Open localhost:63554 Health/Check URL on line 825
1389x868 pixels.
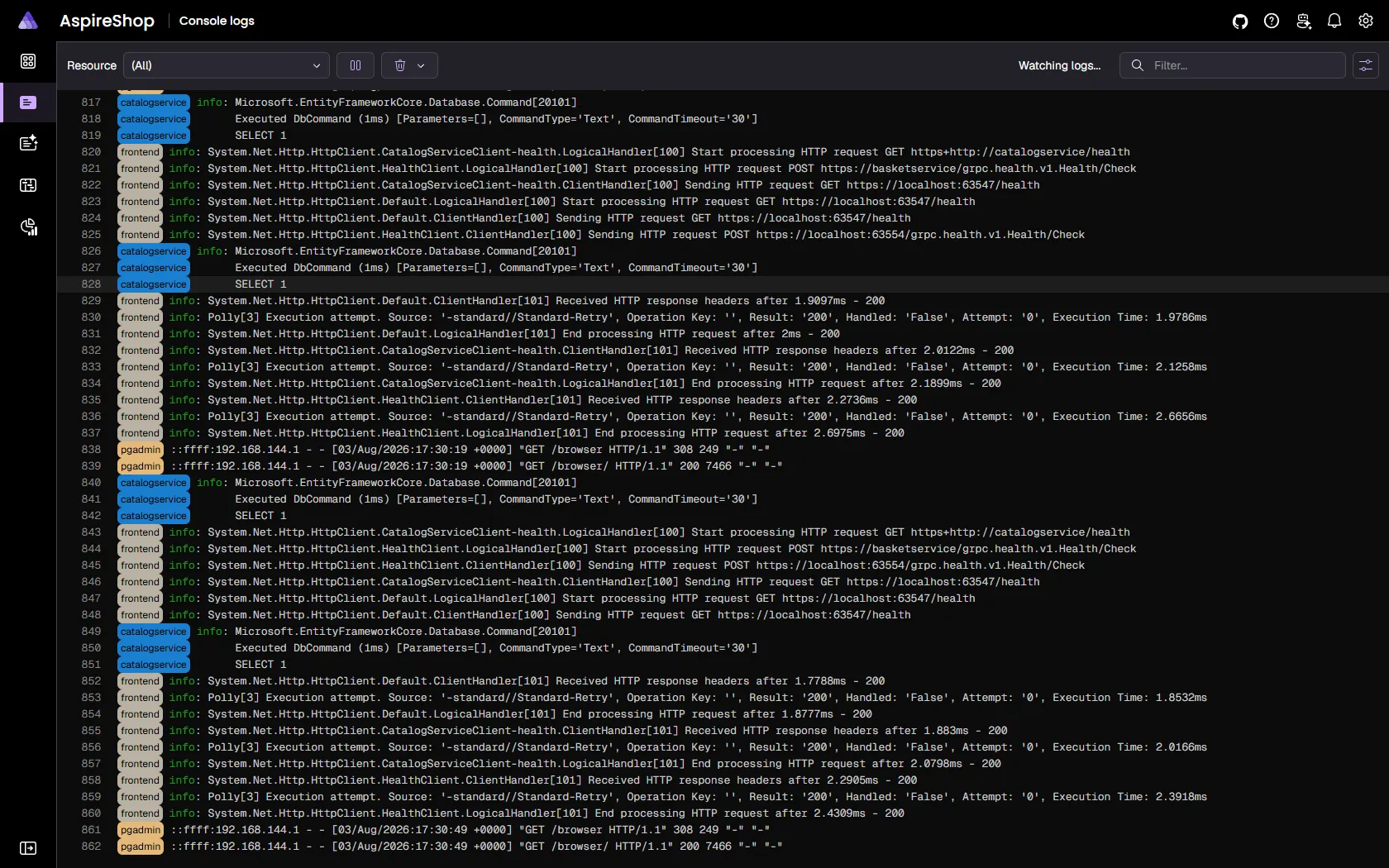tap(920, 235)
